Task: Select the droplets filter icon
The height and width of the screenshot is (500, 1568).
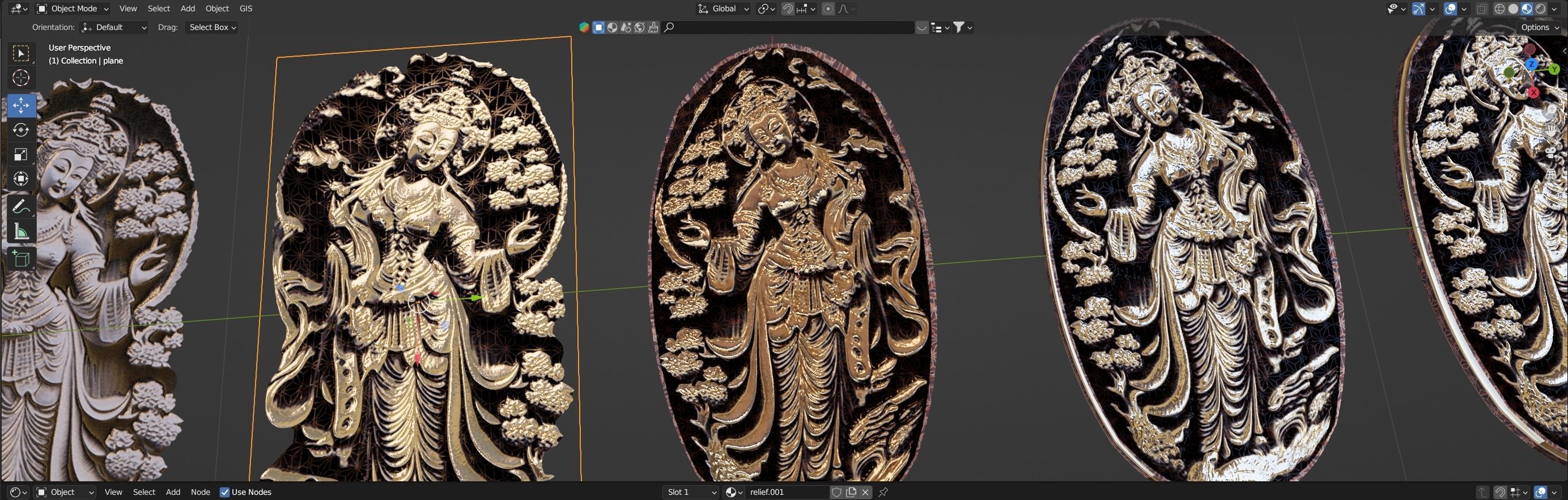Action: 626,27
